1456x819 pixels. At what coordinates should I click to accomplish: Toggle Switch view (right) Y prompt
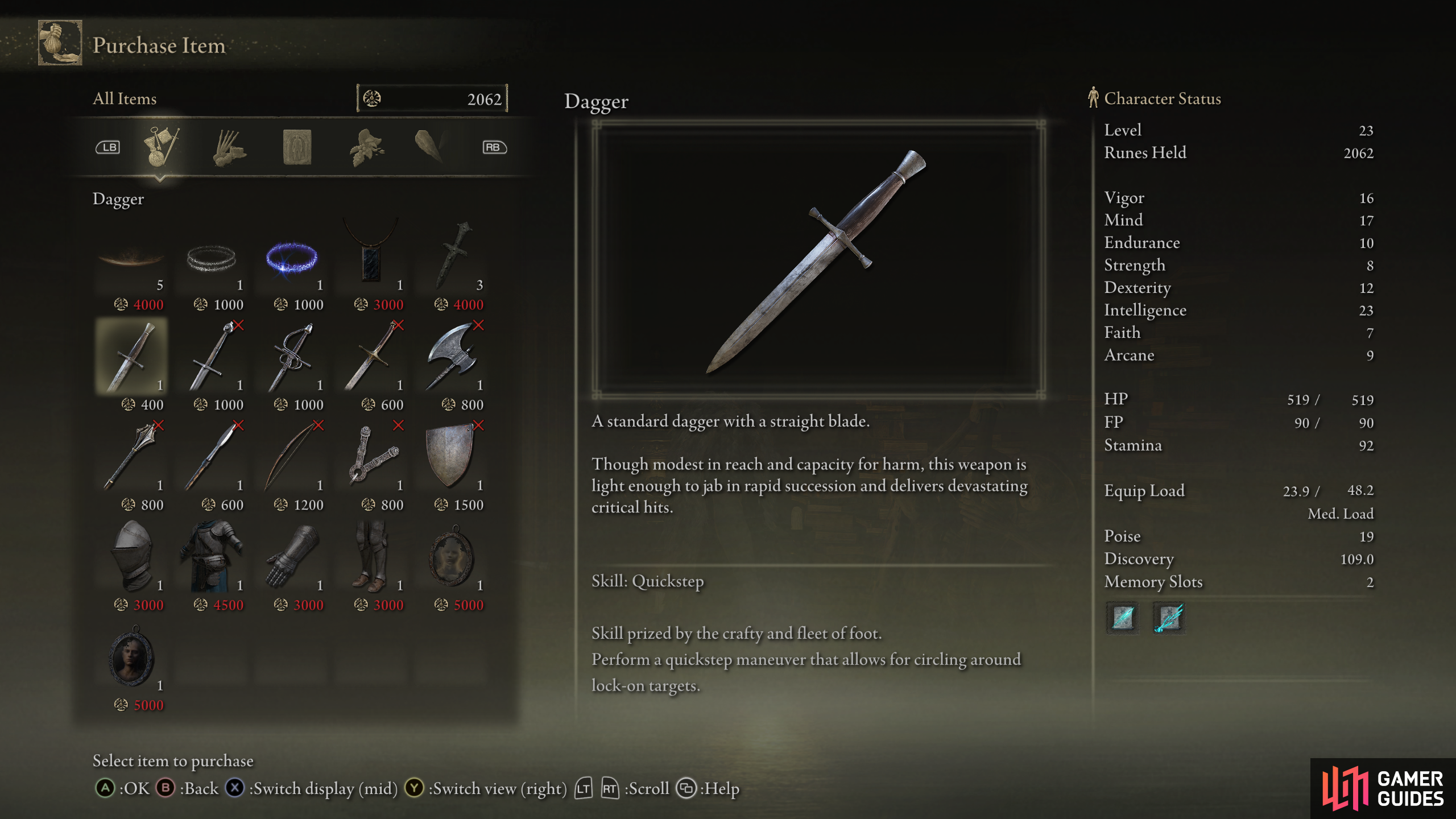tap(486, 788)
